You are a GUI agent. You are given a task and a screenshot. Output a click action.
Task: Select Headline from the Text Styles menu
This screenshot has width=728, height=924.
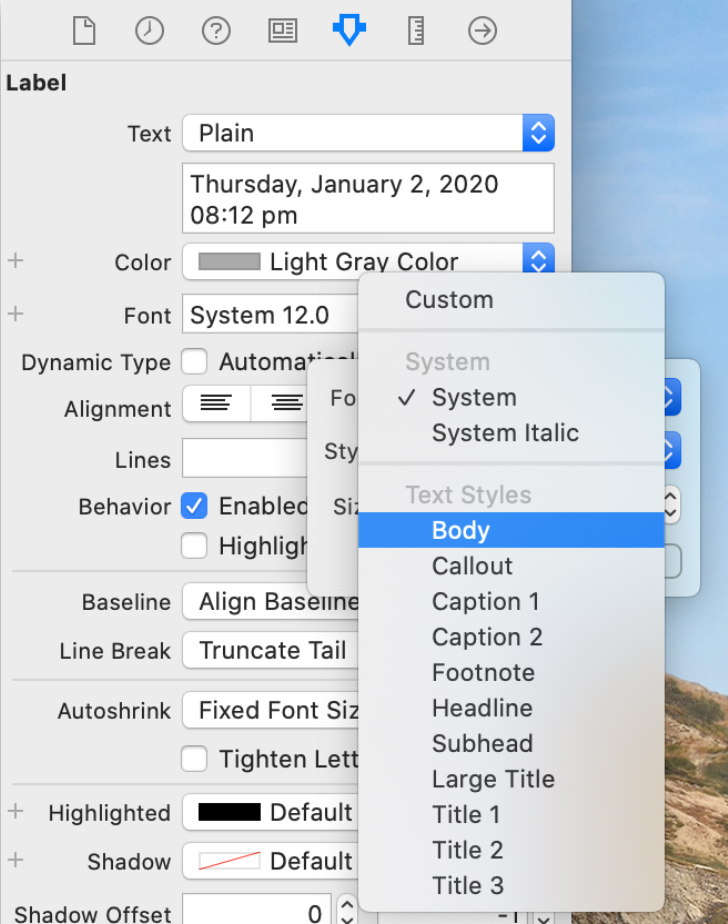(x=482, y=707)
